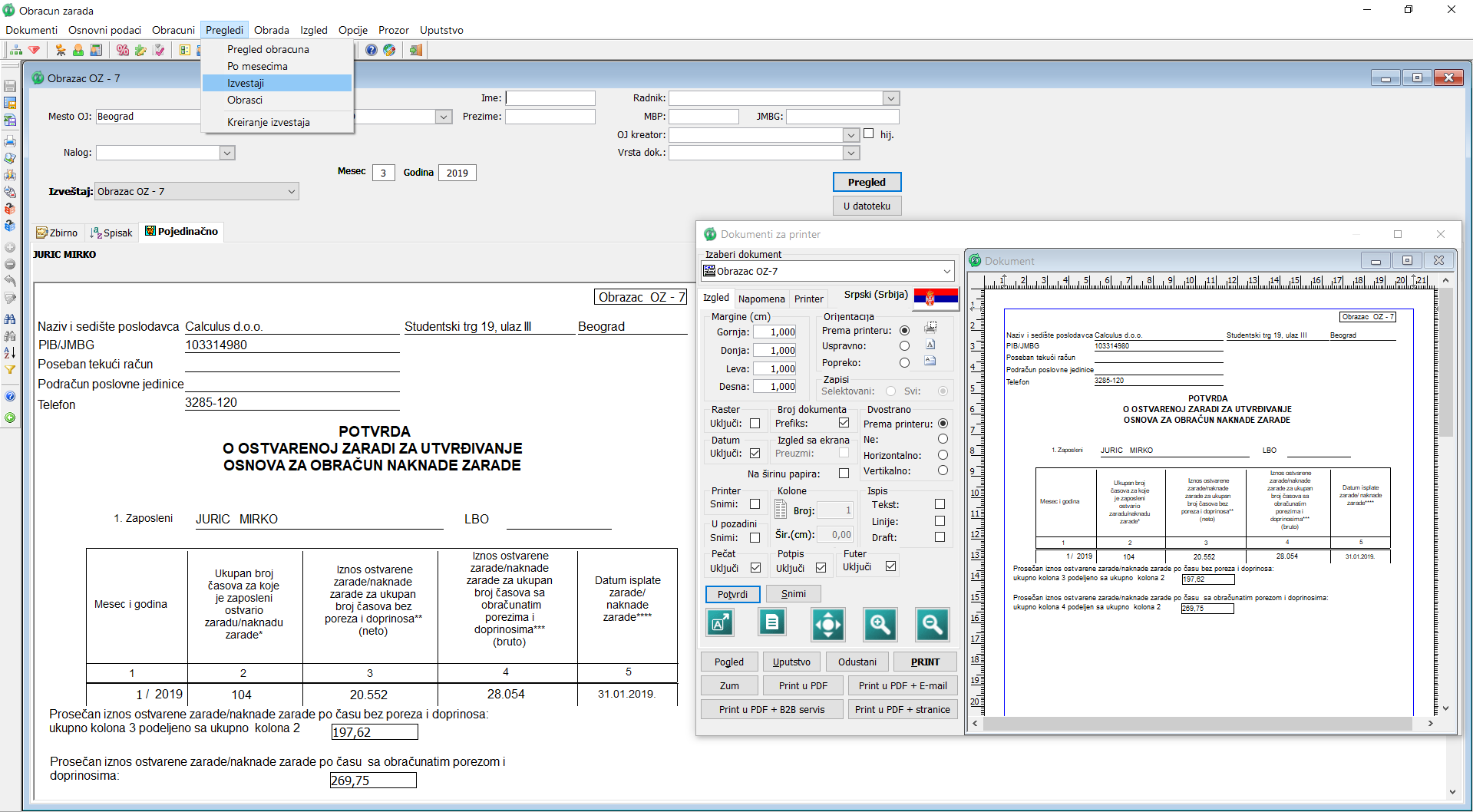Screen dimensions: 1473x812
Task: Click the A-Z sort icon in left sidebar
Action: tap(10, 352)
